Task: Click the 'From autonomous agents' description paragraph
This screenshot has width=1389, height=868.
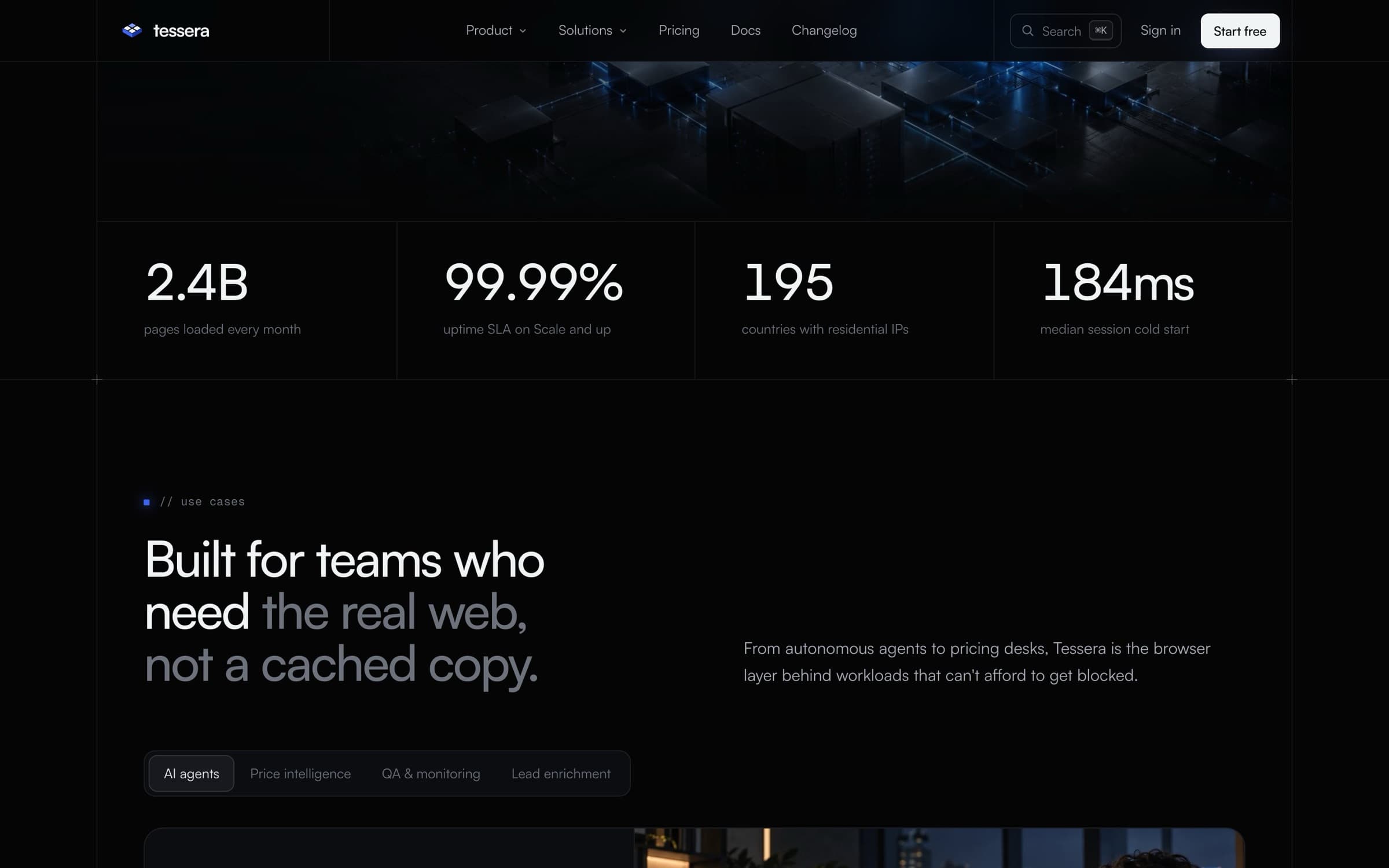Action: 976,661
